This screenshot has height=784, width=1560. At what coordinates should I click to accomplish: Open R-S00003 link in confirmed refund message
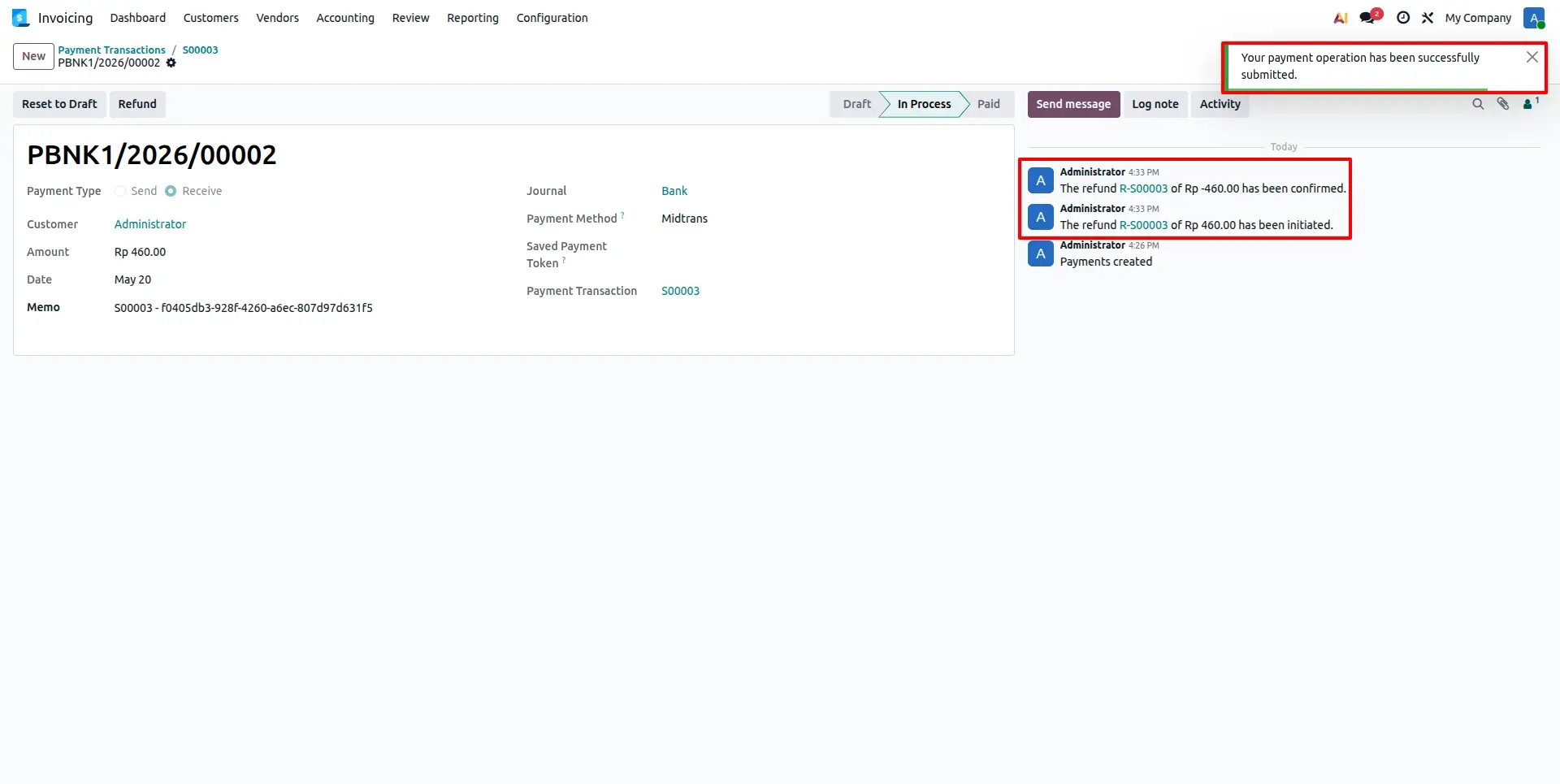[x=1143, y=188]
